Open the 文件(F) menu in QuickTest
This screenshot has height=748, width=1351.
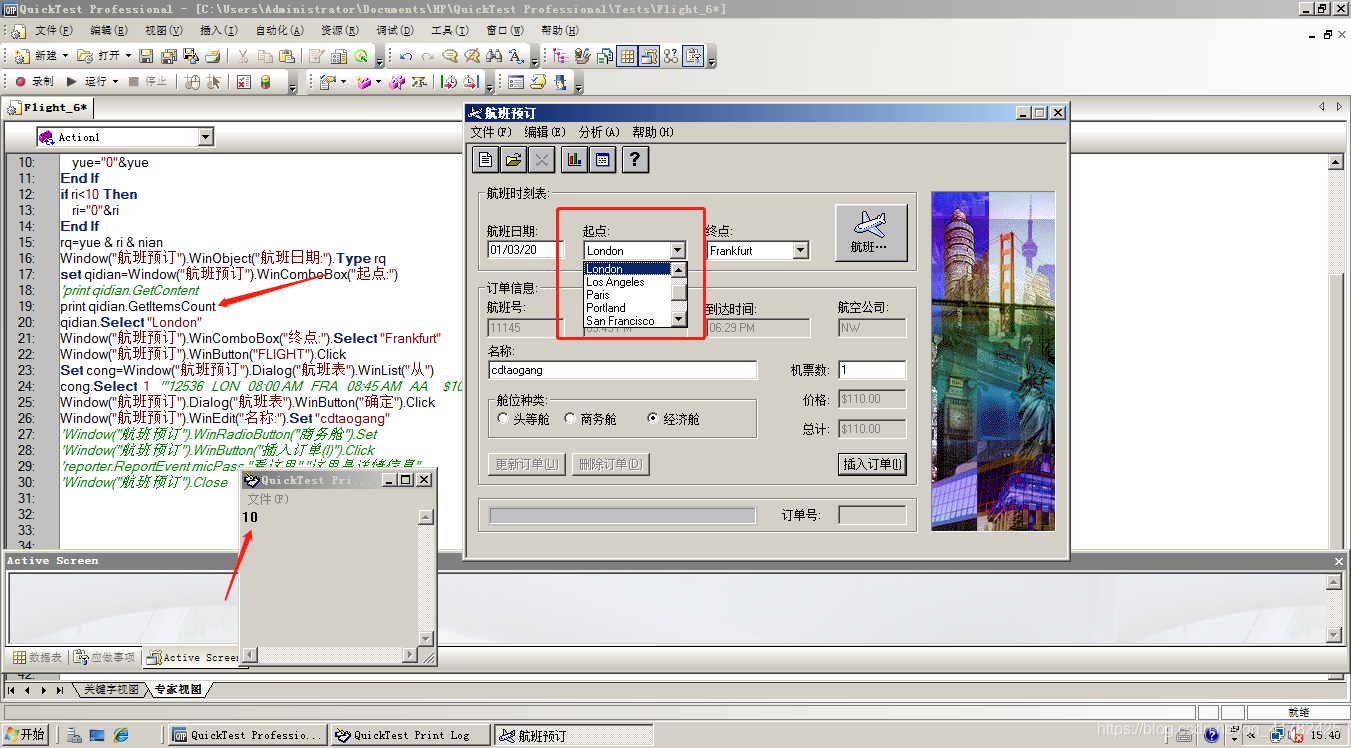[x=54, y=31]
